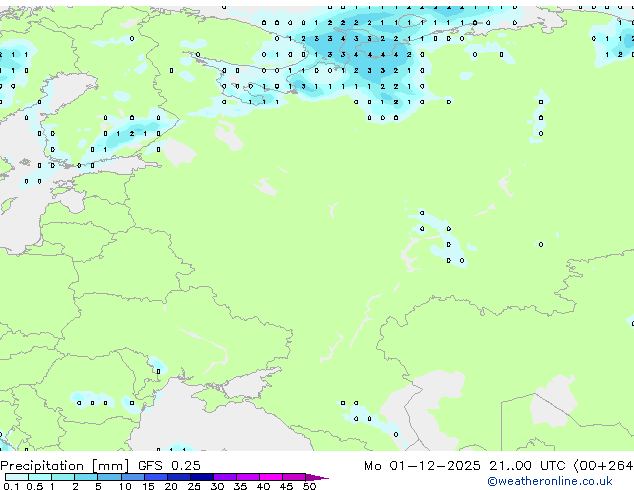This screenshot has width=634, height=490.
Task: Select the 35–40 mm legend swatch
Action: [247, 477]
